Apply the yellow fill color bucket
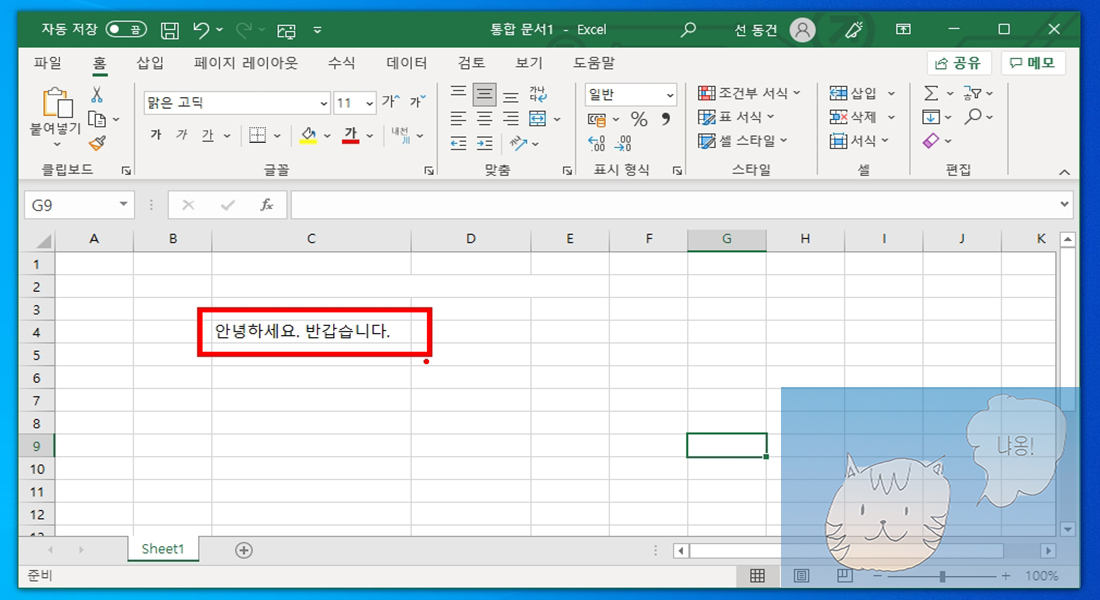The image size is (1100, 600). pyautogui.click(x=308, y=135)
